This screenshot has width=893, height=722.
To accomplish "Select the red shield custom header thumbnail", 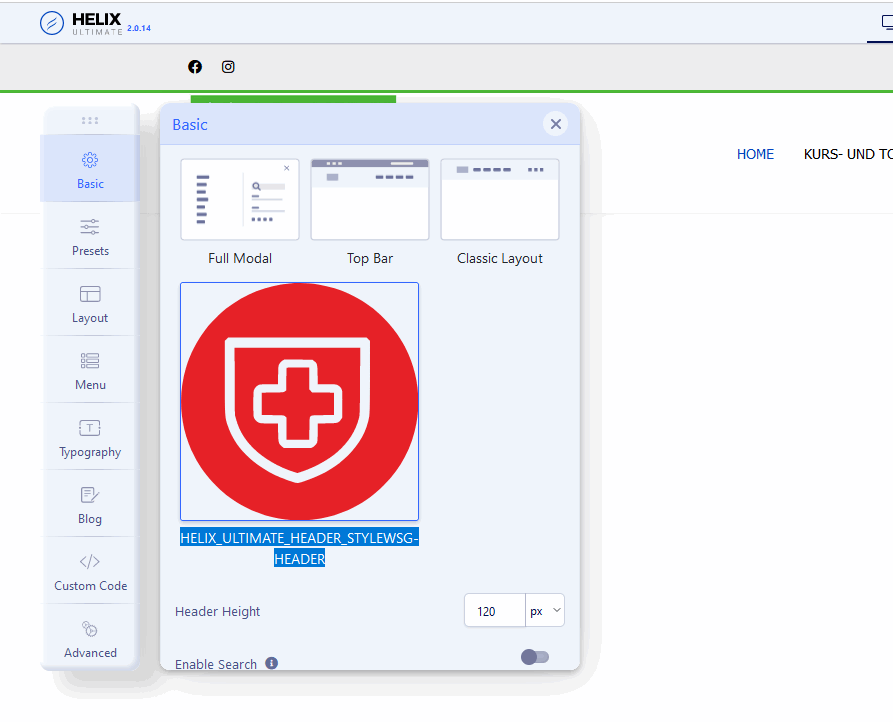I will [x=299, y=401].
